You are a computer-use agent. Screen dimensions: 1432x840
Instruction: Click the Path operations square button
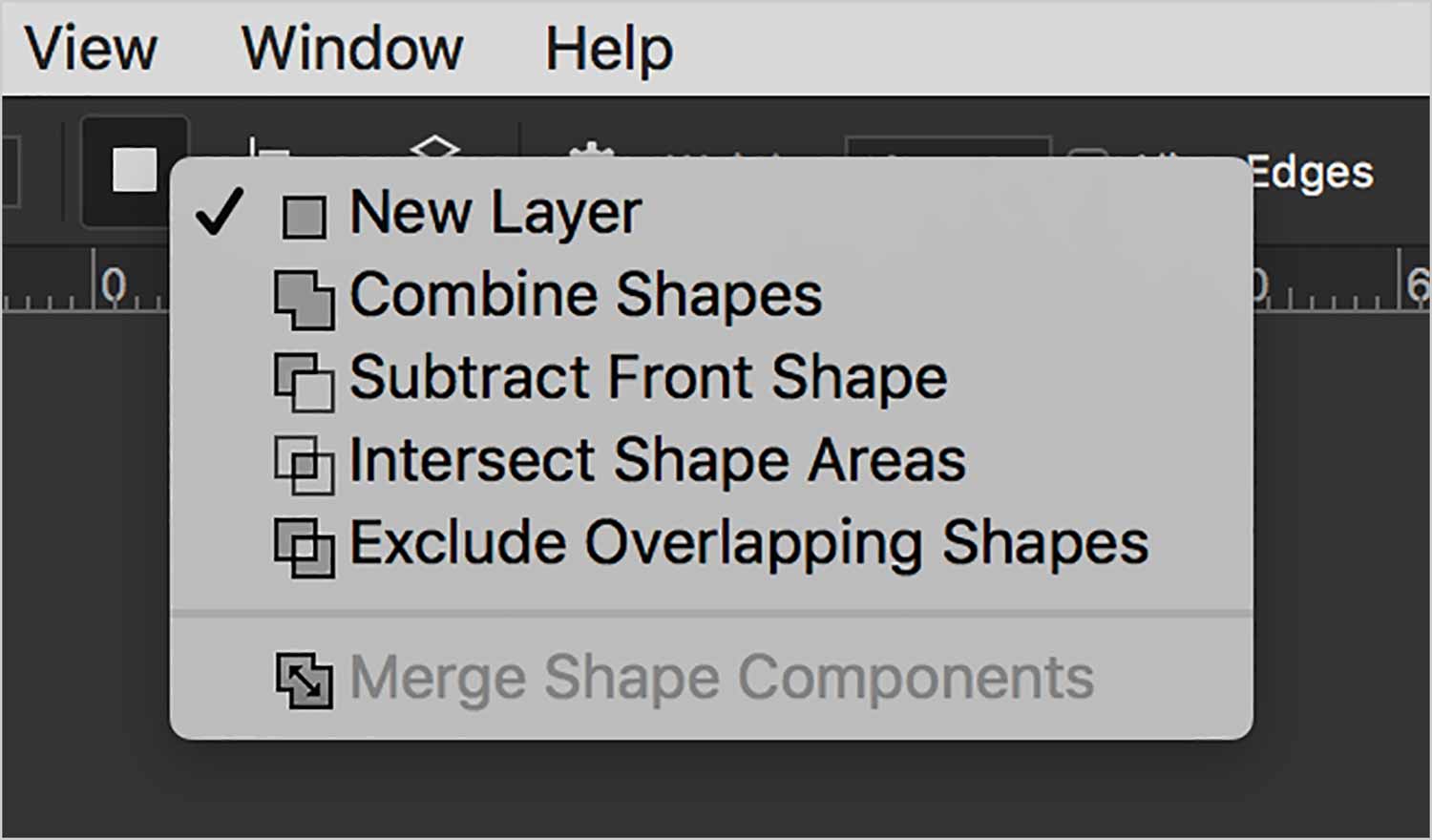135,170
